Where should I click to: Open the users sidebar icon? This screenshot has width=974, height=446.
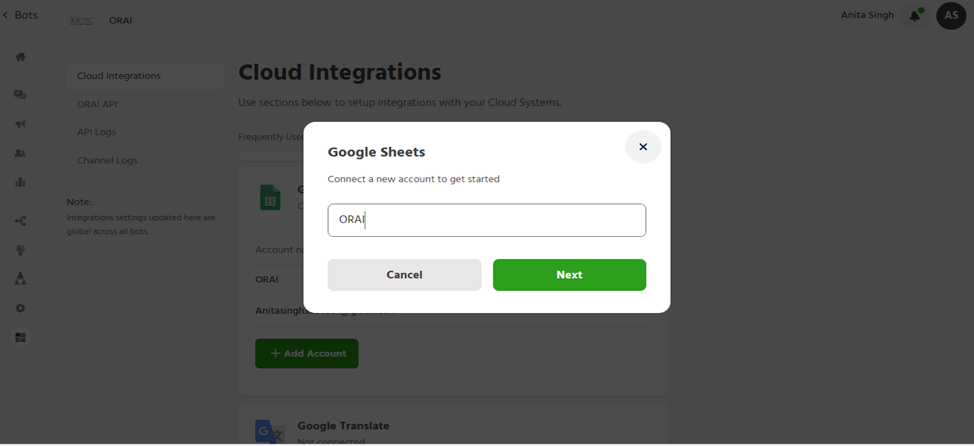click(x=20, y=154)
